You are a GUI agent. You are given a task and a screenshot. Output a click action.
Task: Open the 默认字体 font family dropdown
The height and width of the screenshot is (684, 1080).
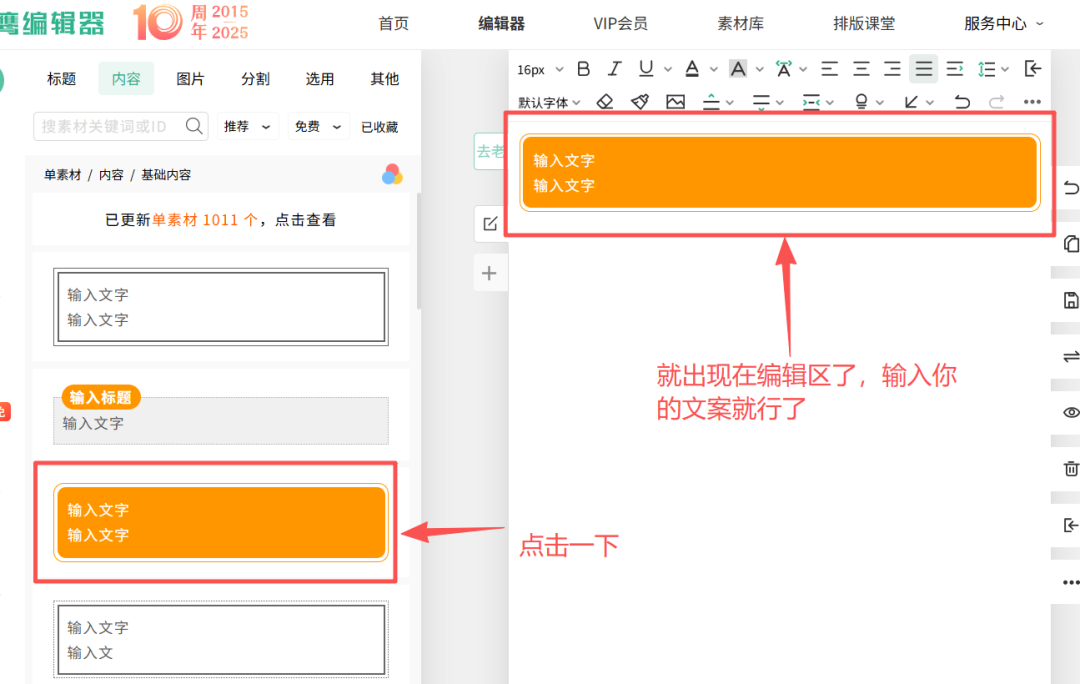click(549, 102)
